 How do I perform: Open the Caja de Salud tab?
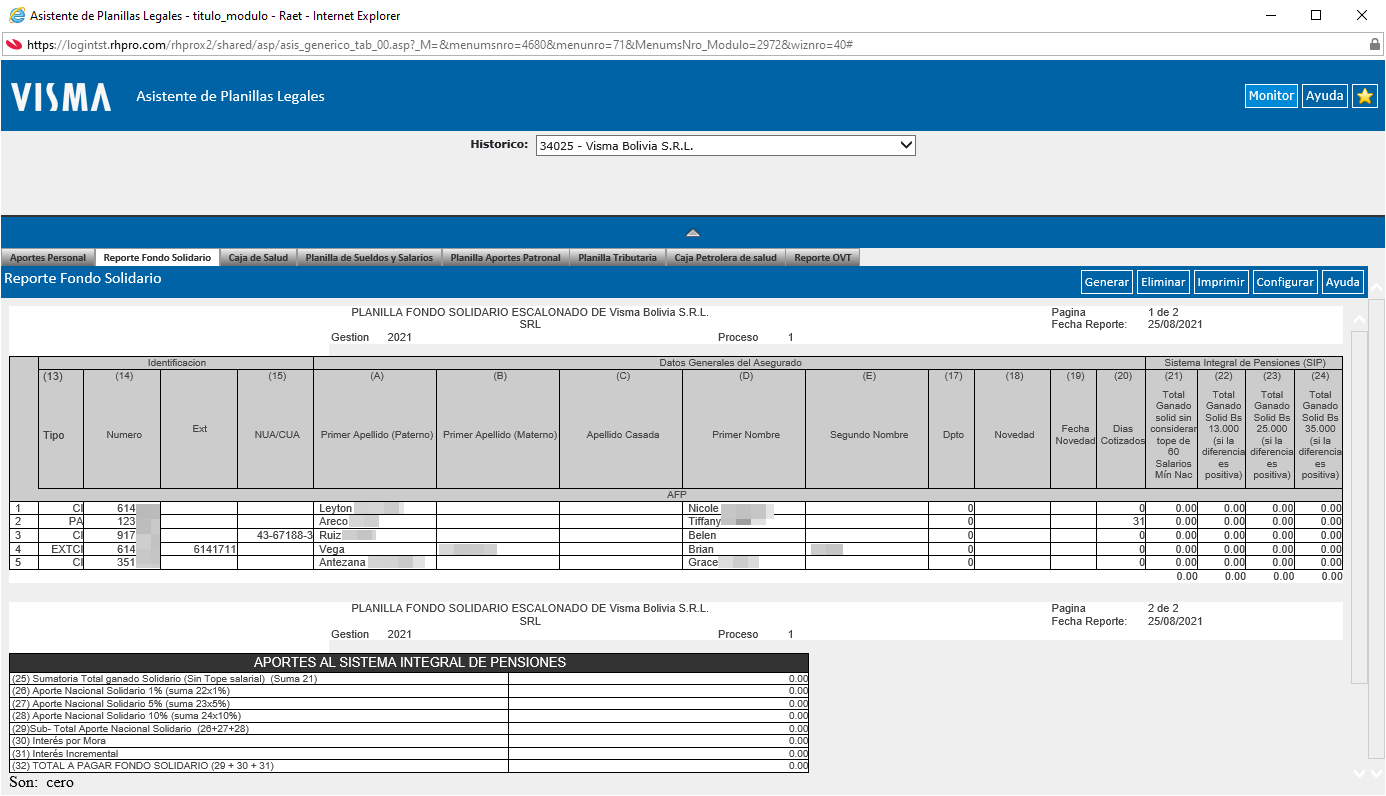[258, 258]
